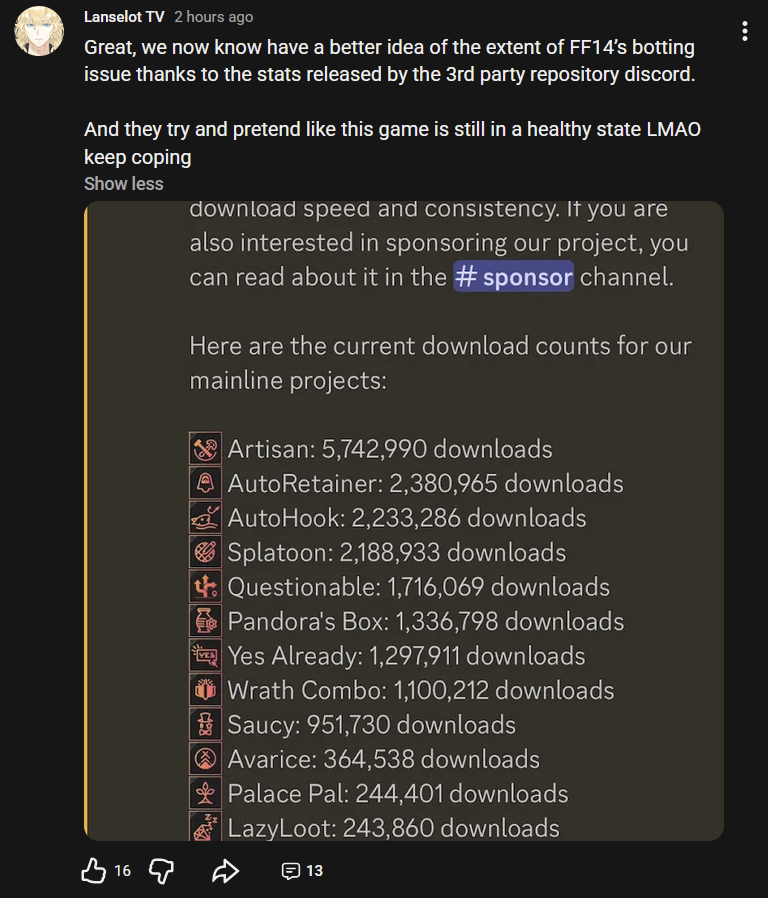The width and height of the screenshot is (768, 898).
Task: Open the three-dot post options menu
Action: pos(745,31)
